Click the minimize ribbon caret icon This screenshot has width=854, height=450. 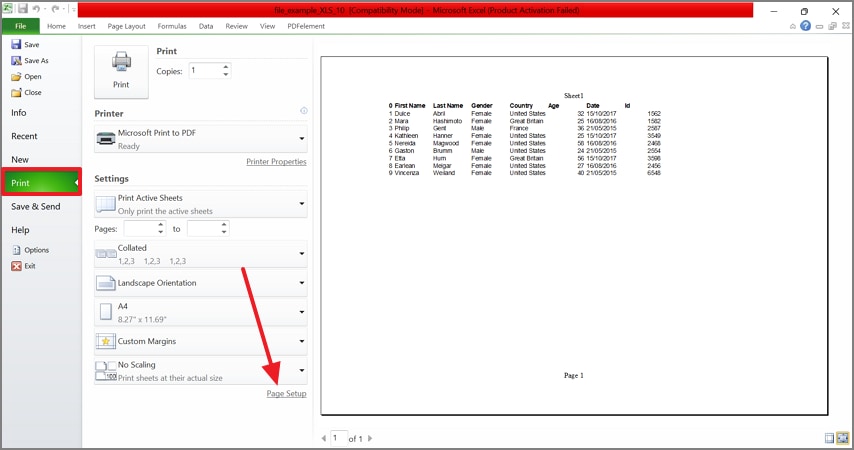click(792, 26)
